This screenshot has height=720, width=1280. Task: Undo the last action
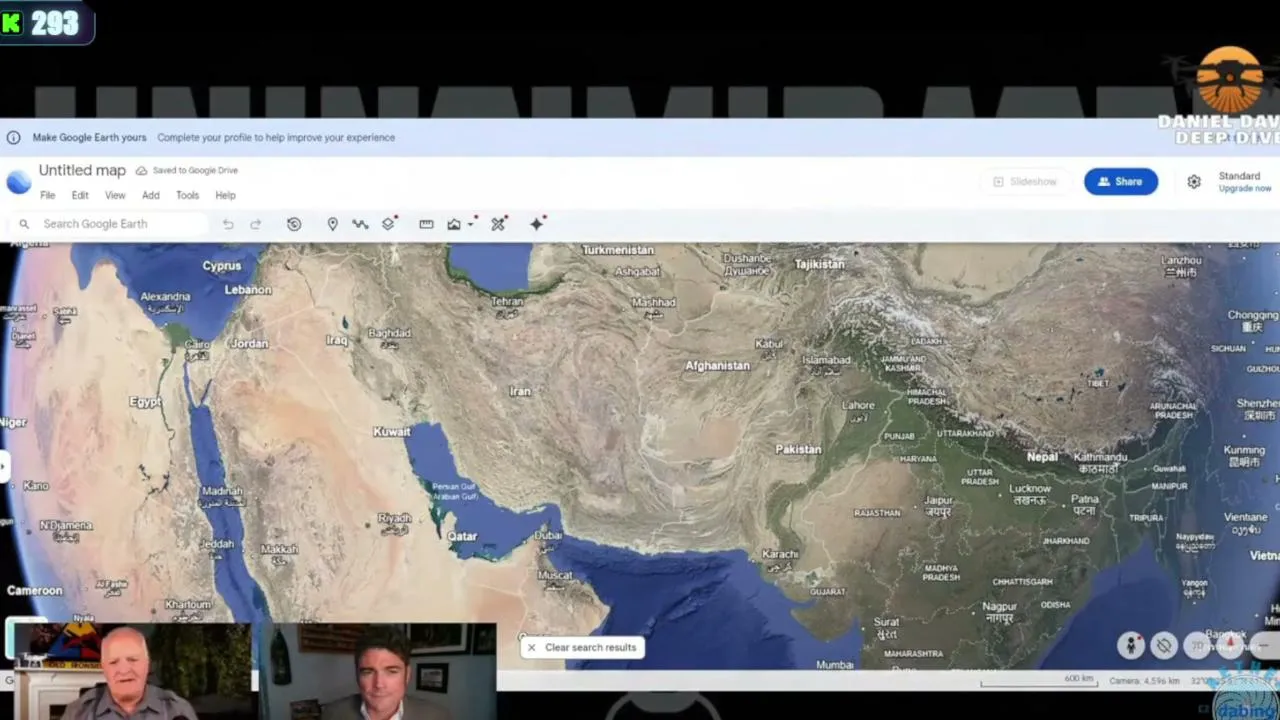228,224
